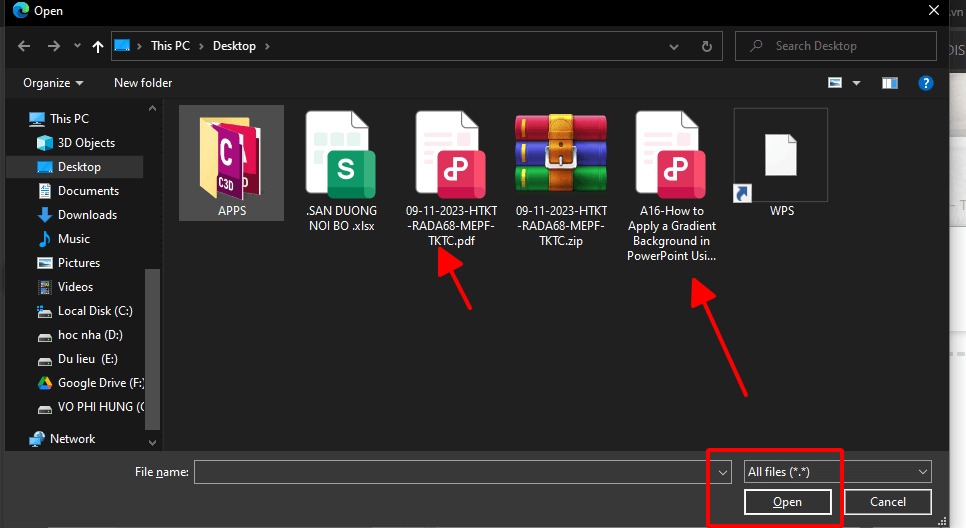The height and width of the screenshot is (528, 966).
Task: Expand the change view options arrow
Action: 856,83
